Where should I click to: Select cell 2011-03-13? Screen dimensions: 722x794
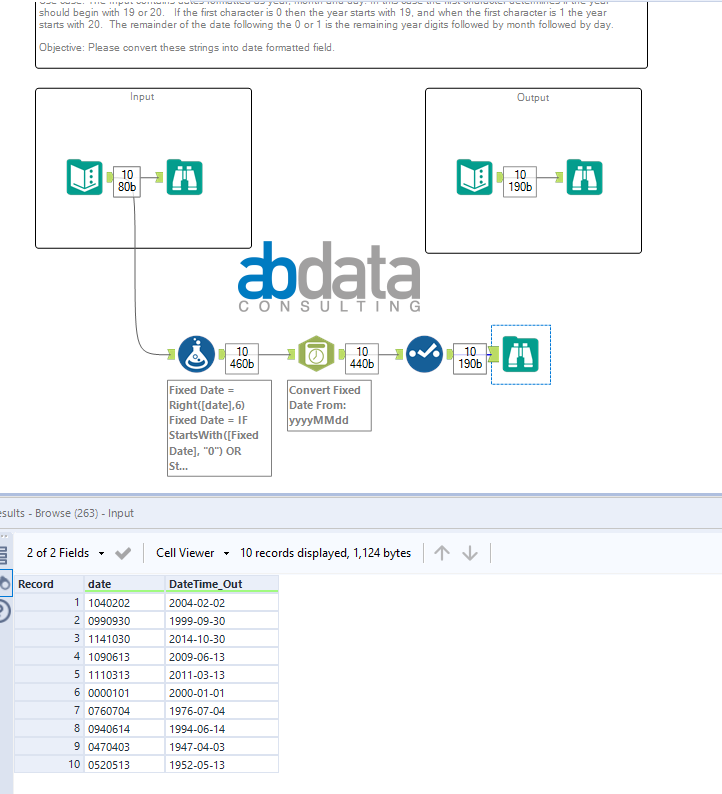click(x=222, y=675)
